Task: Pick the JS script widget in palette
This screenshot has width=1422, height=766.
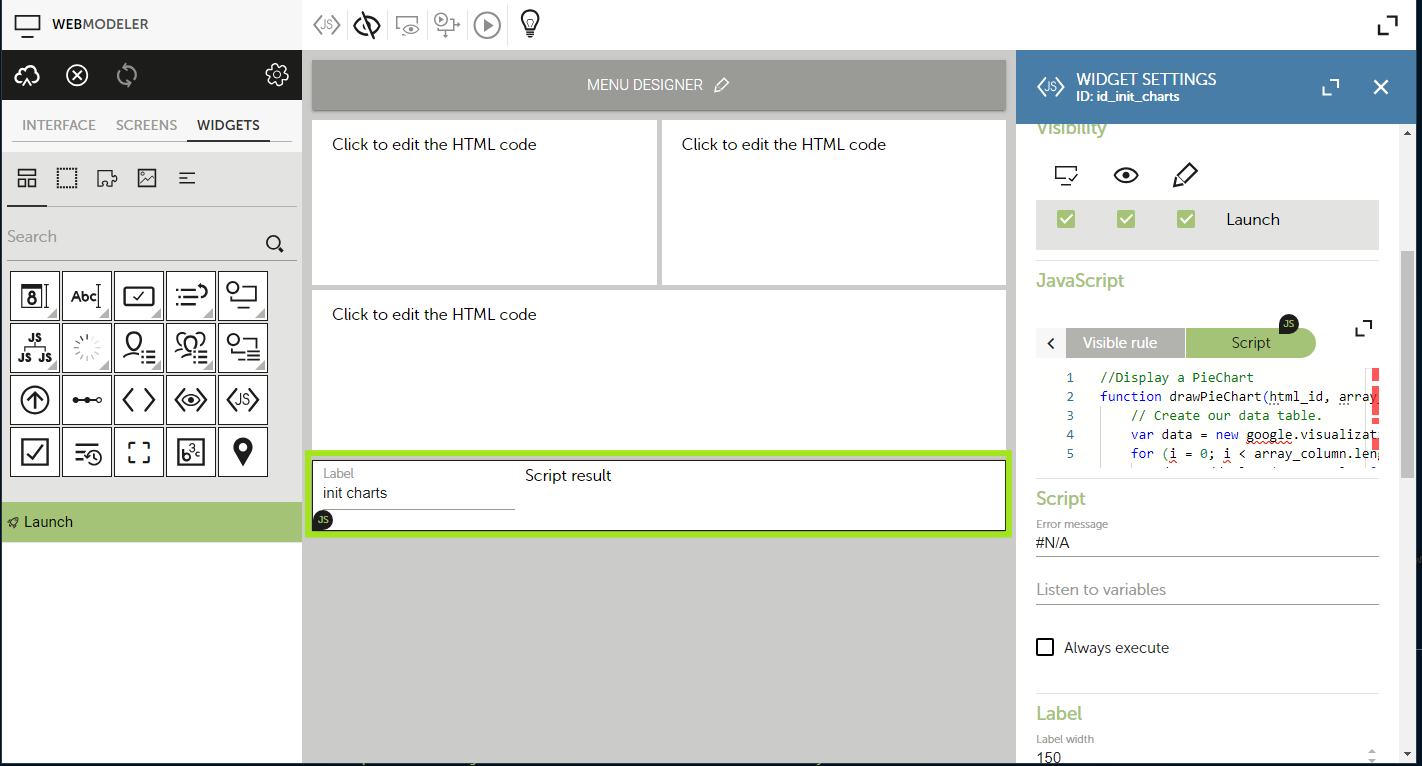Action: pos(243,400)
